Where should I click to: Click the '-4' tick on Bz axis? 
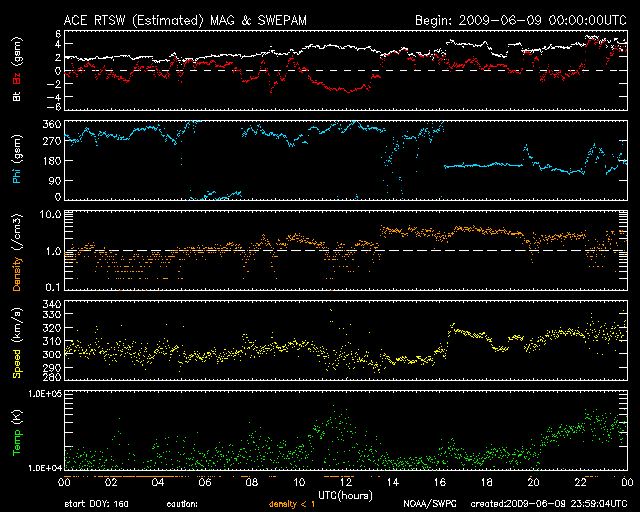point(53,97)
